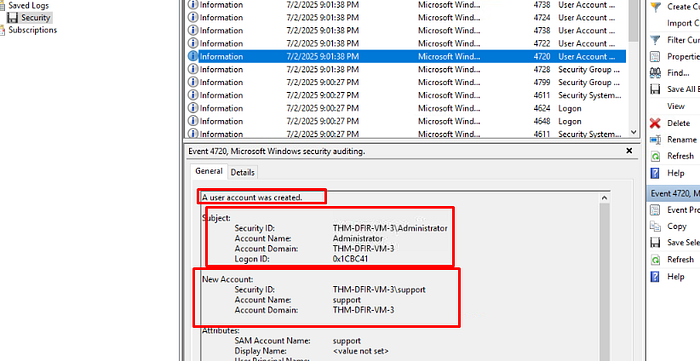Click the Security Group task cell of event 4728

589,69
